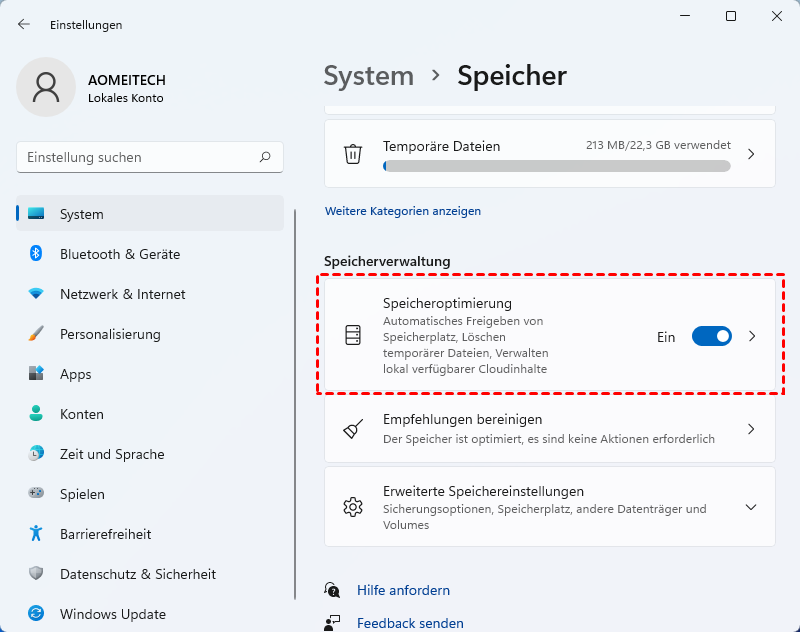The width and height of the screenshot is (800, 632).
Task: Click the trash icon for Temporäre Dateien
Action: (x=353, y=154)
